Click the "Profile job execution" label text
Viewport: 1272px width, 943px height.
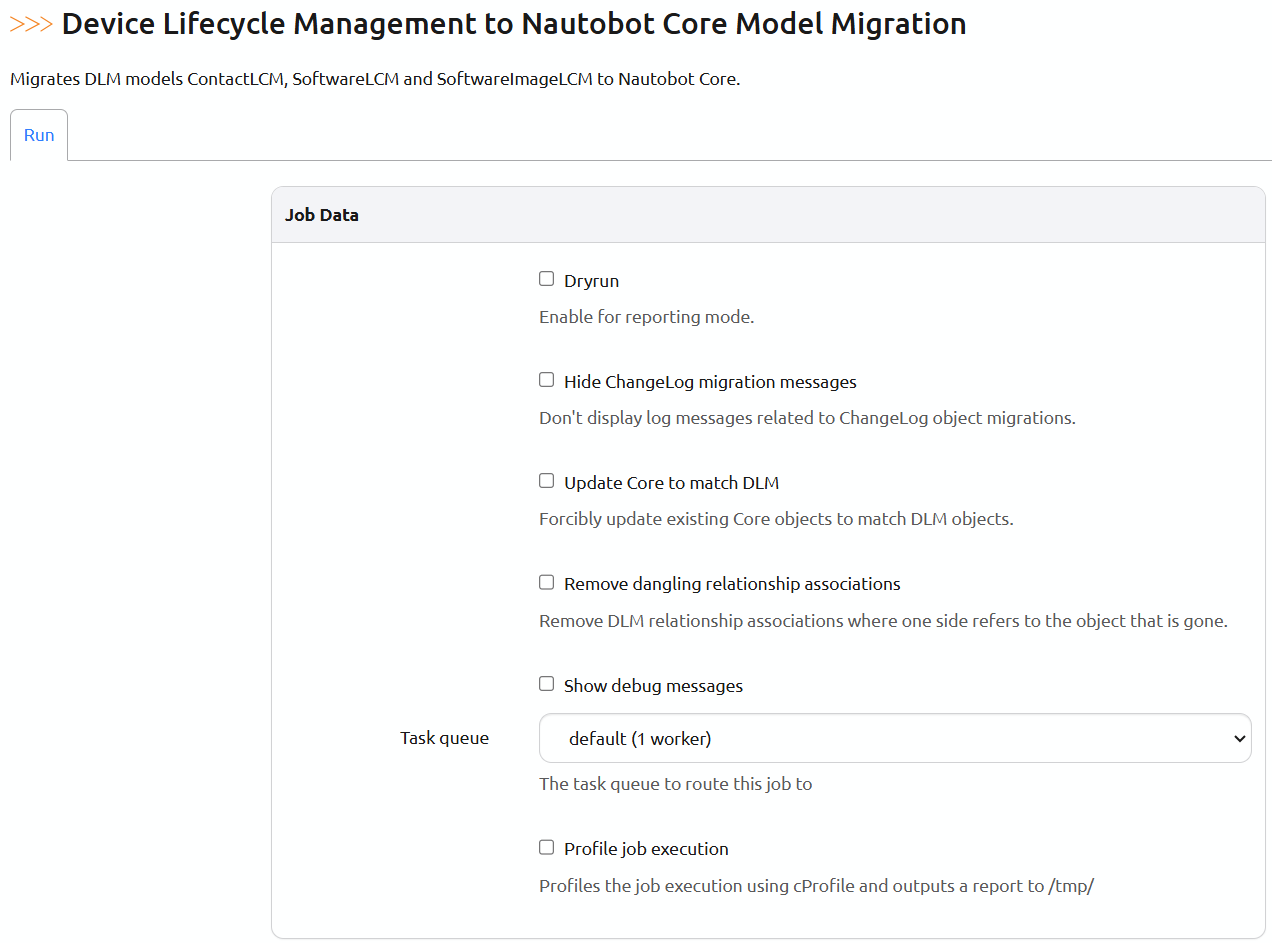coord(646,849)
